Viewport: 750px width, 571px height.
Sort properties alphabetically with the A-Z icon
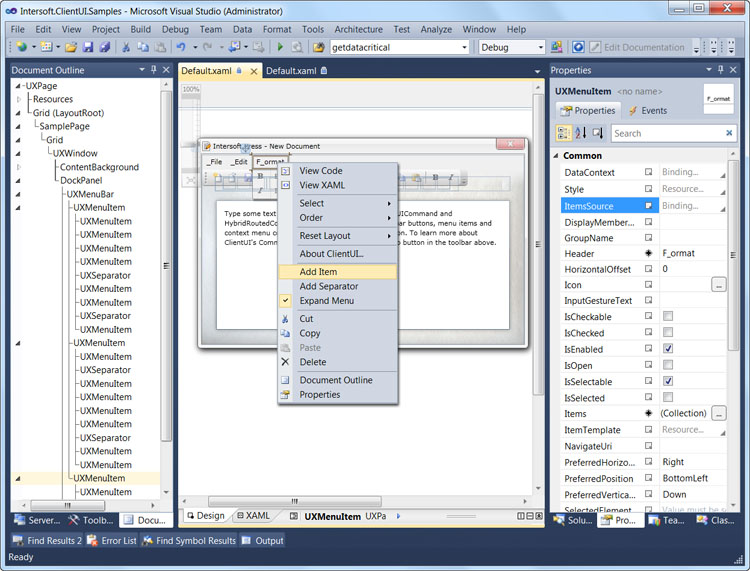[x=581, y=133]
